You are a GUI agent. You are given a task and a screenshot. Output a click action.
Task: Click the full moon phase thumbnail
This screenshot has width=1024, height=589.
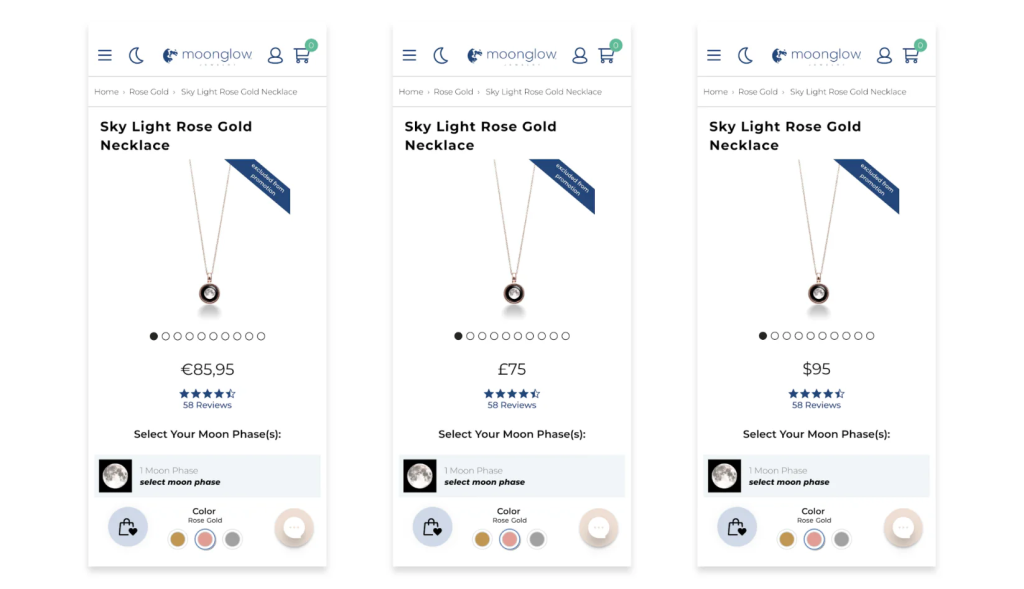pos(115,475)
